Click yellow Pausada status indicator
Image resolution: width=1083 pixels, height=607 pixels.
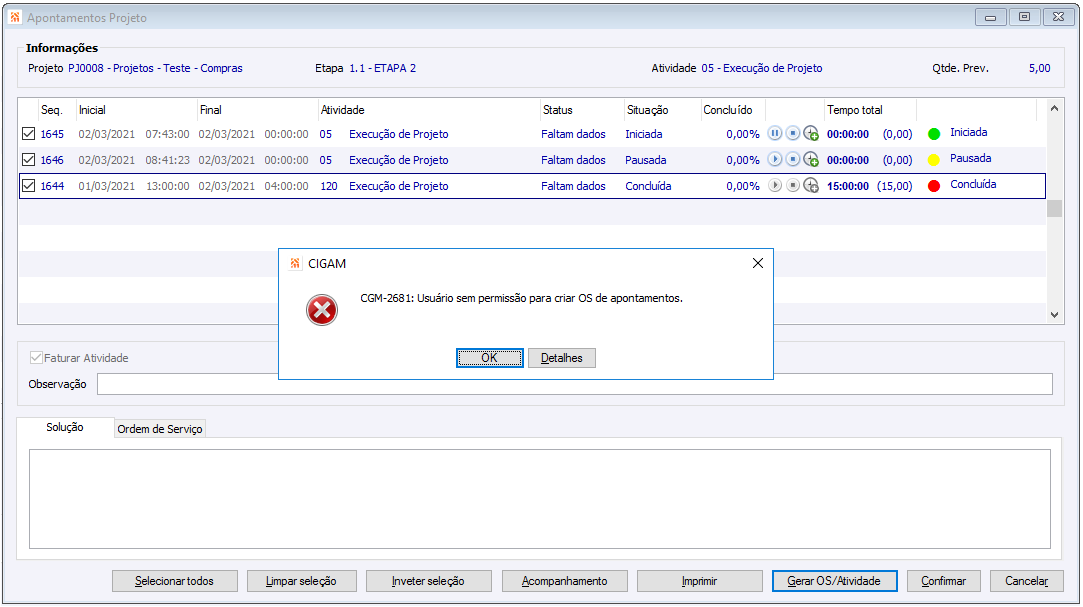click(934, 160)
